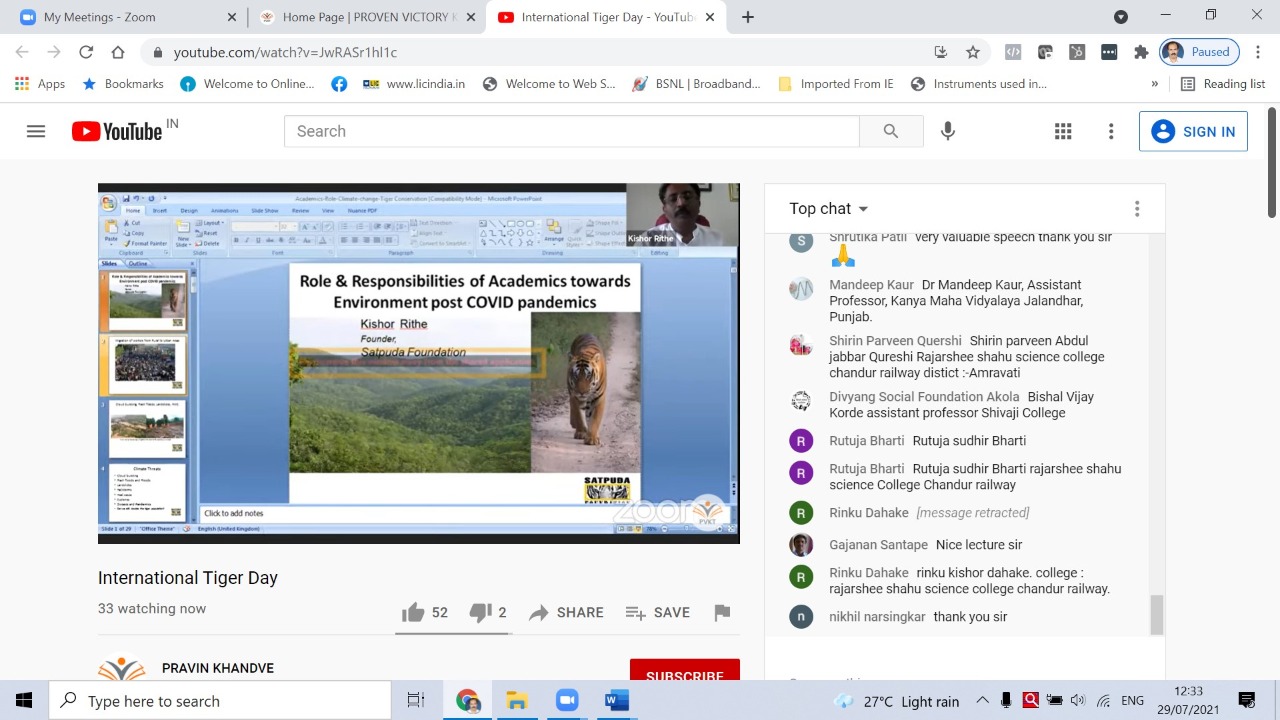Start voice search with microphone icon
Image resolution: width=1280 pixels, height=720 pixels.
tap(948, 131)
